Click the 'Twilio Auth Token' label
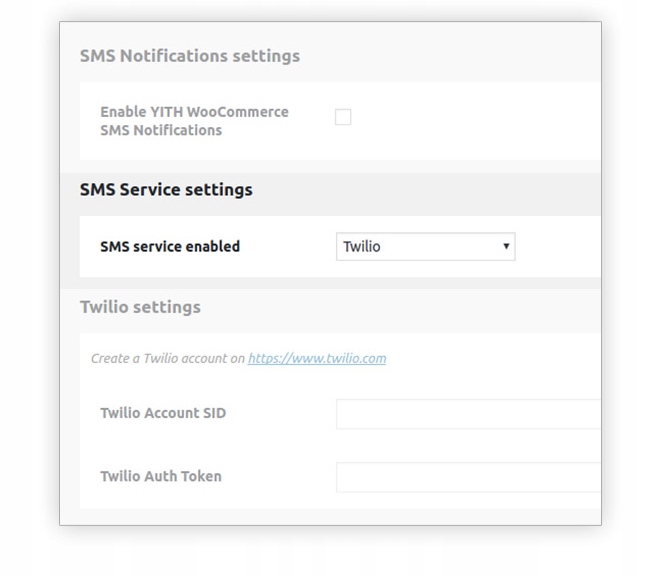The image size is (654, 576). tap(161, 476)
